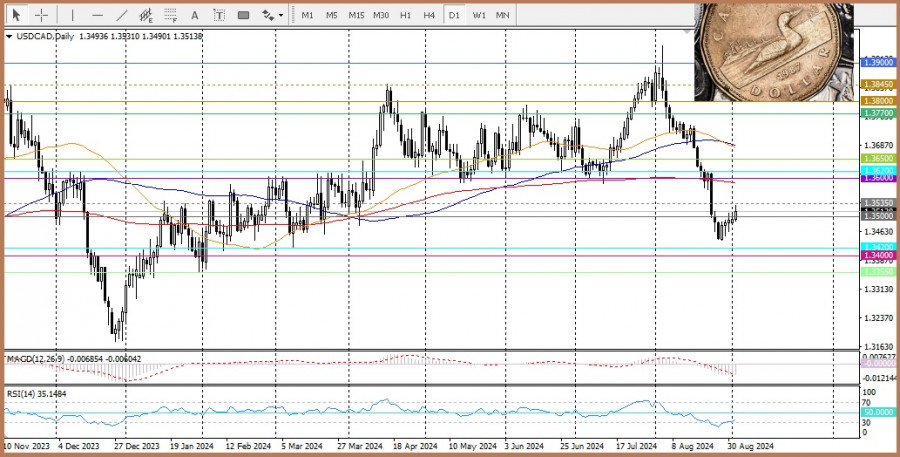This screenshot has width=900, height=457.
Task: Select the trendline drawing tool
Action: pos(122,15)
